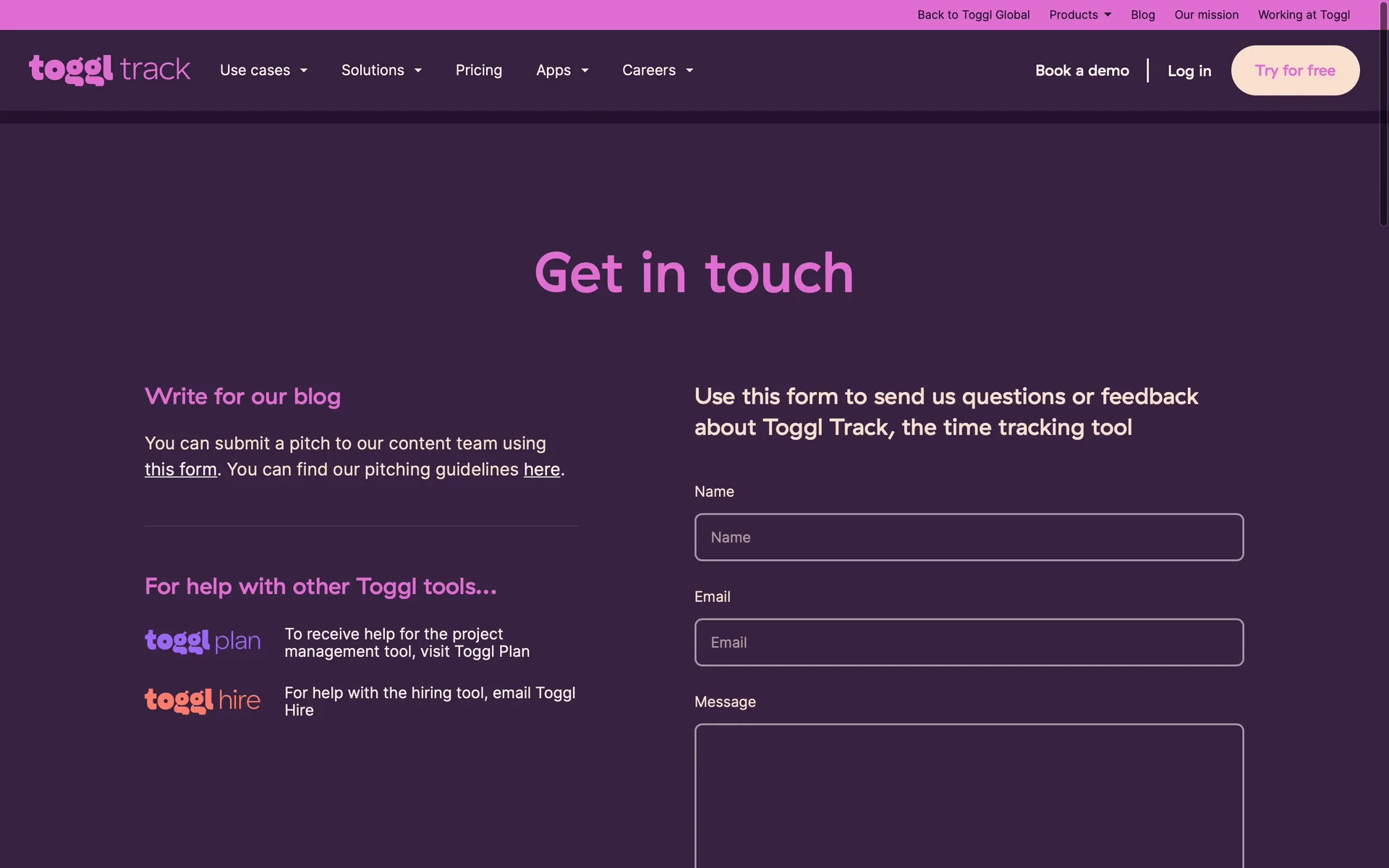Click the Toggl Hire logo
This screenshot has height=868, width=1389.
[203, 700]
